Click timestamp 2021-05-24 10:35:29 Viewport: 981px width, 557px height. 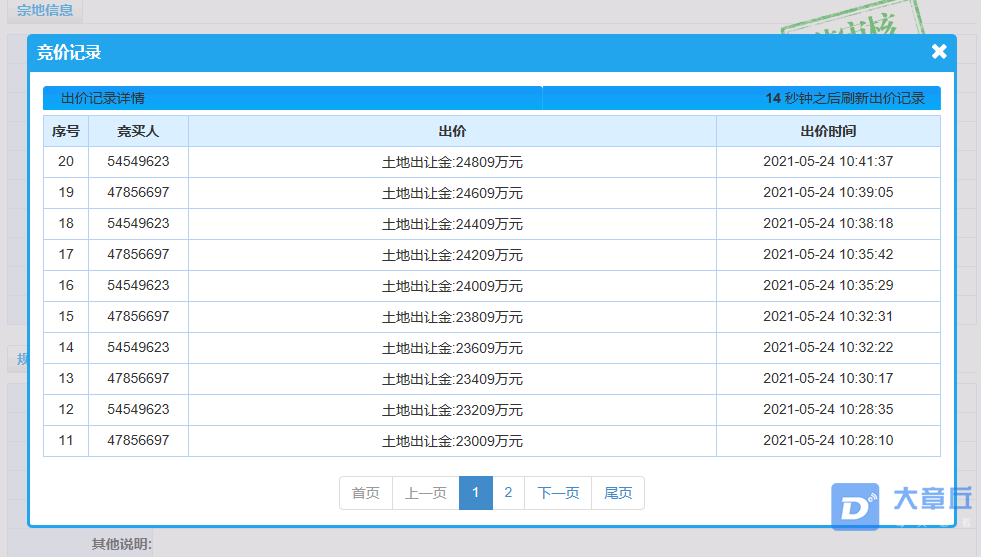pos(828,285)
